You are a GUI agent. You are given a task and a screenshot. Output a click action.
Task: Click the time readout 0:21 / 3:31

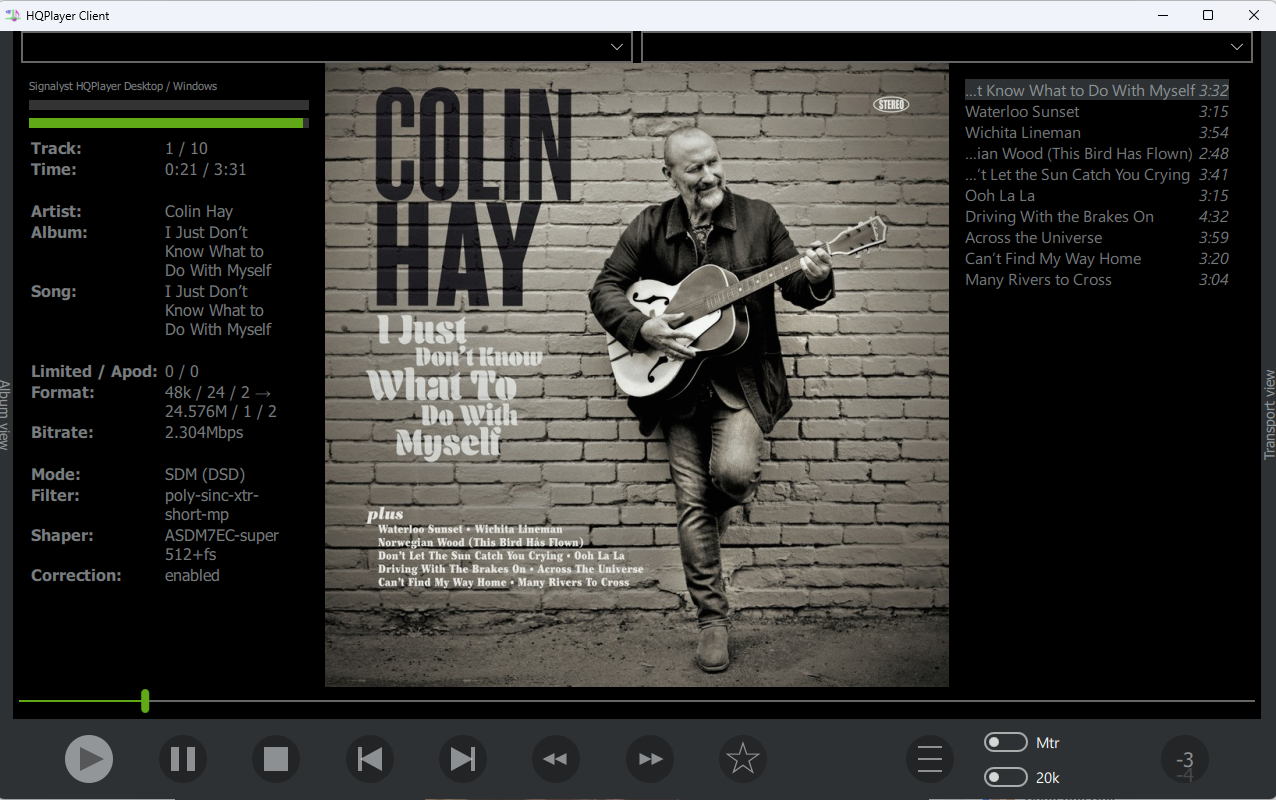tap(205, 170)
